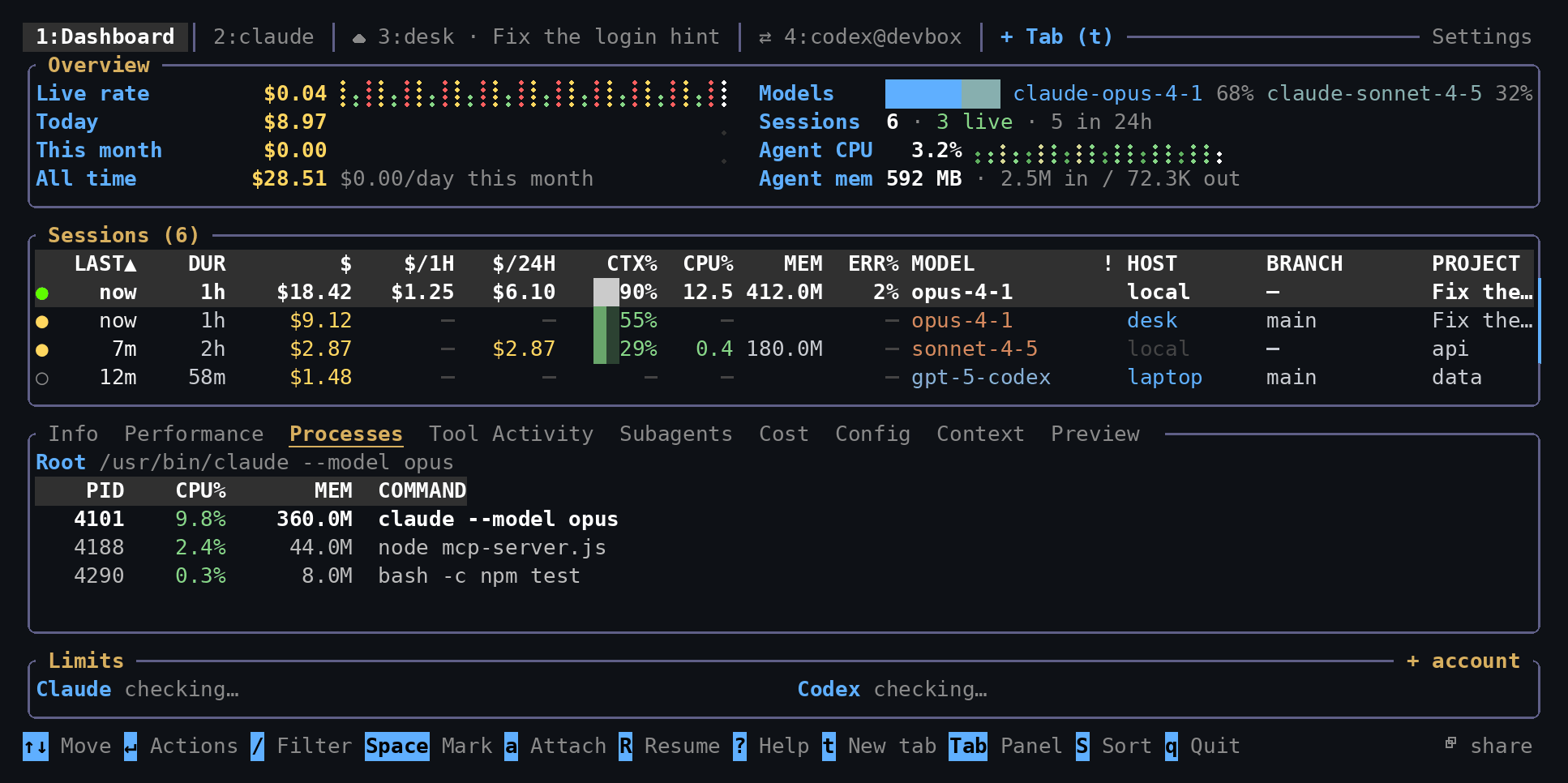Open Settings in the top right
This screenshot has width=1568, height=783.
coord(1481,36)
